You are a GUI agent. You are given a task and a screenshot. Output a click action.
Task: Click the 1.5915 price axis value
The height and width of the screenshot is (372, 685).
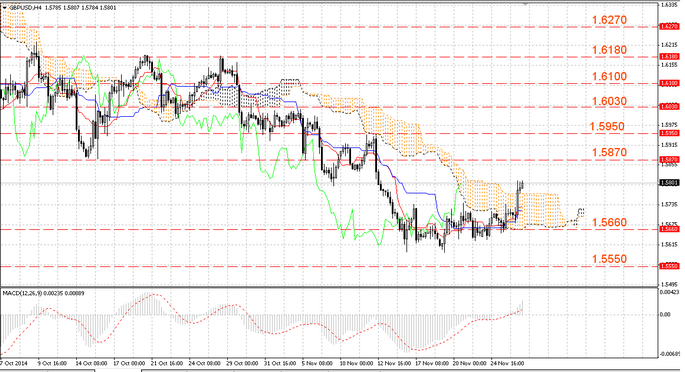(x=669, y=145)
